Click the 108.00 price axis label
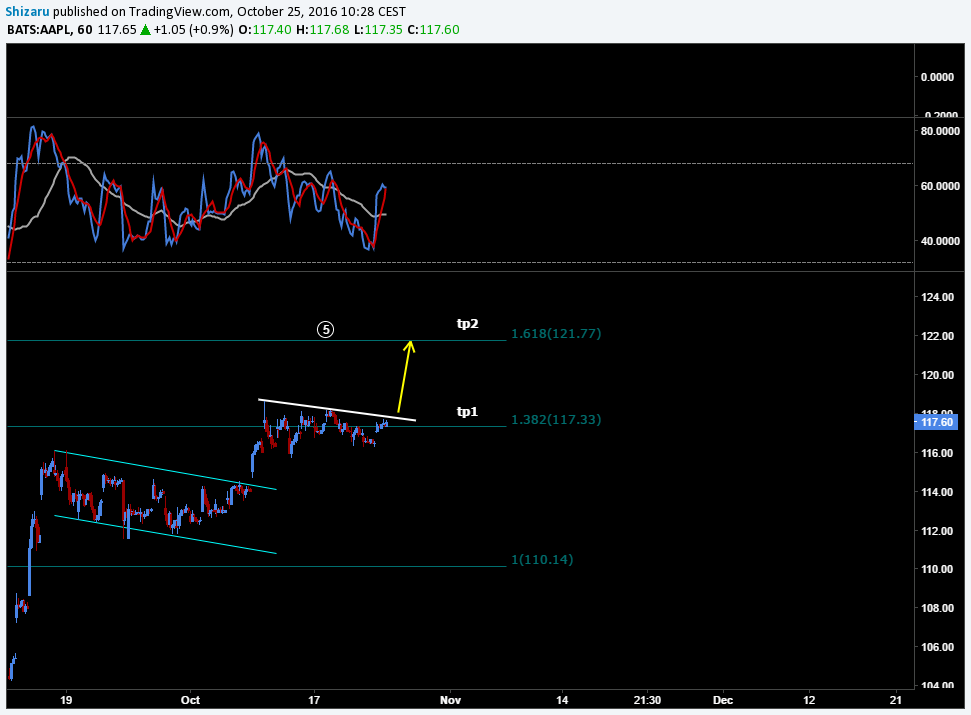This screenshot has height=715, width=971. click(x=938, y=609)
